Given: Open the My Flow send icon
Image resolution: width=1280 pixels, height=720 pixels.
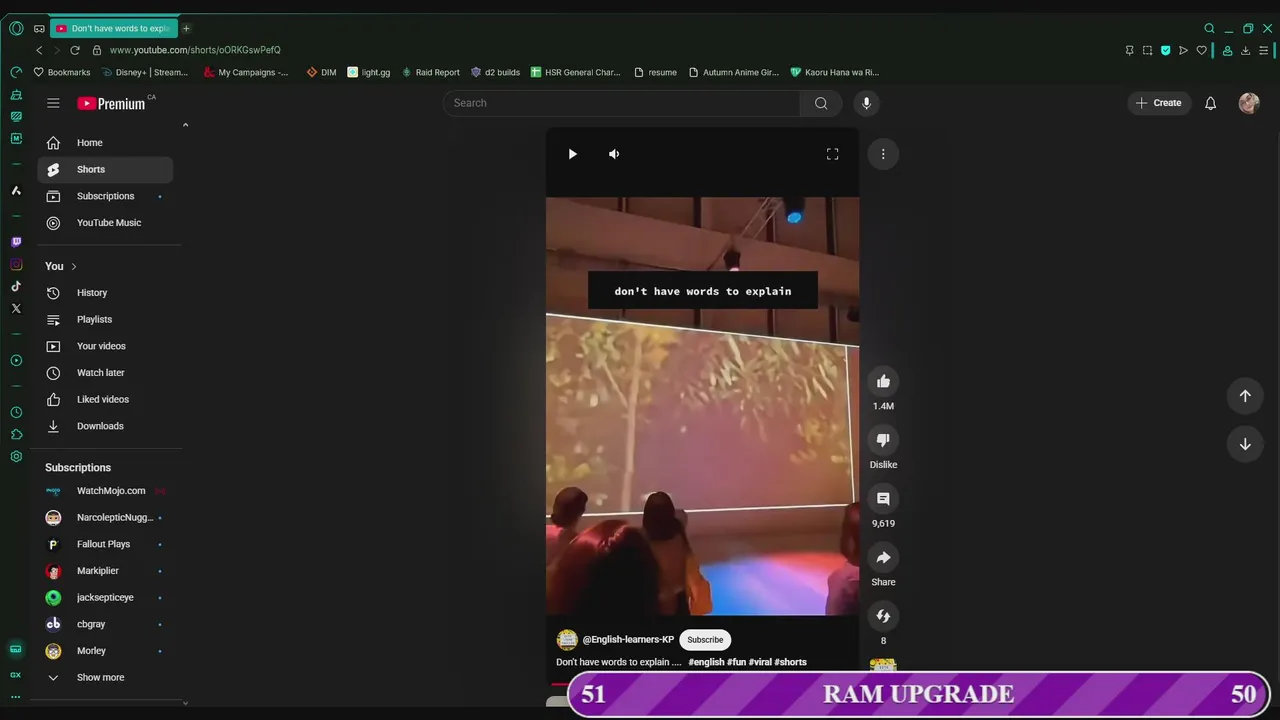Looking at the screenshot, I should [1183, 50].
